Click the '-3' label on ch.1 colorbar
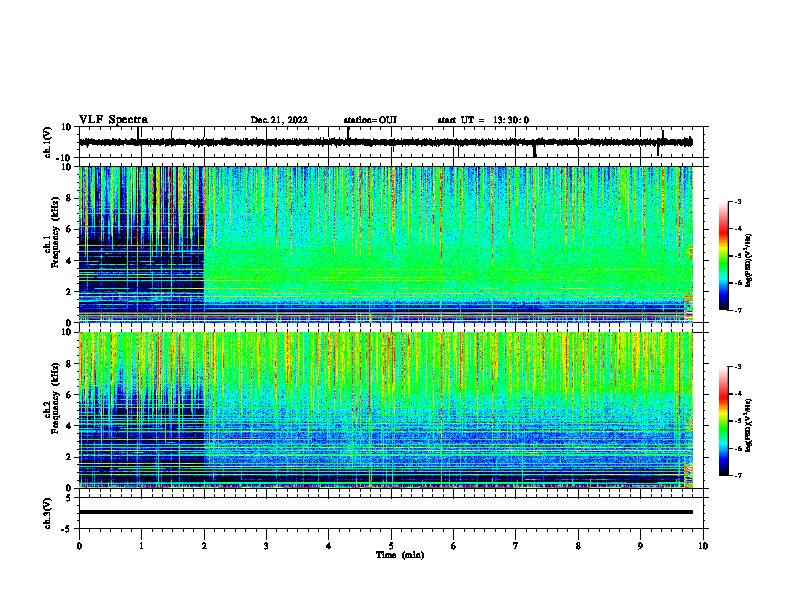Screen dimensions: 792x612 click(737, 201)
